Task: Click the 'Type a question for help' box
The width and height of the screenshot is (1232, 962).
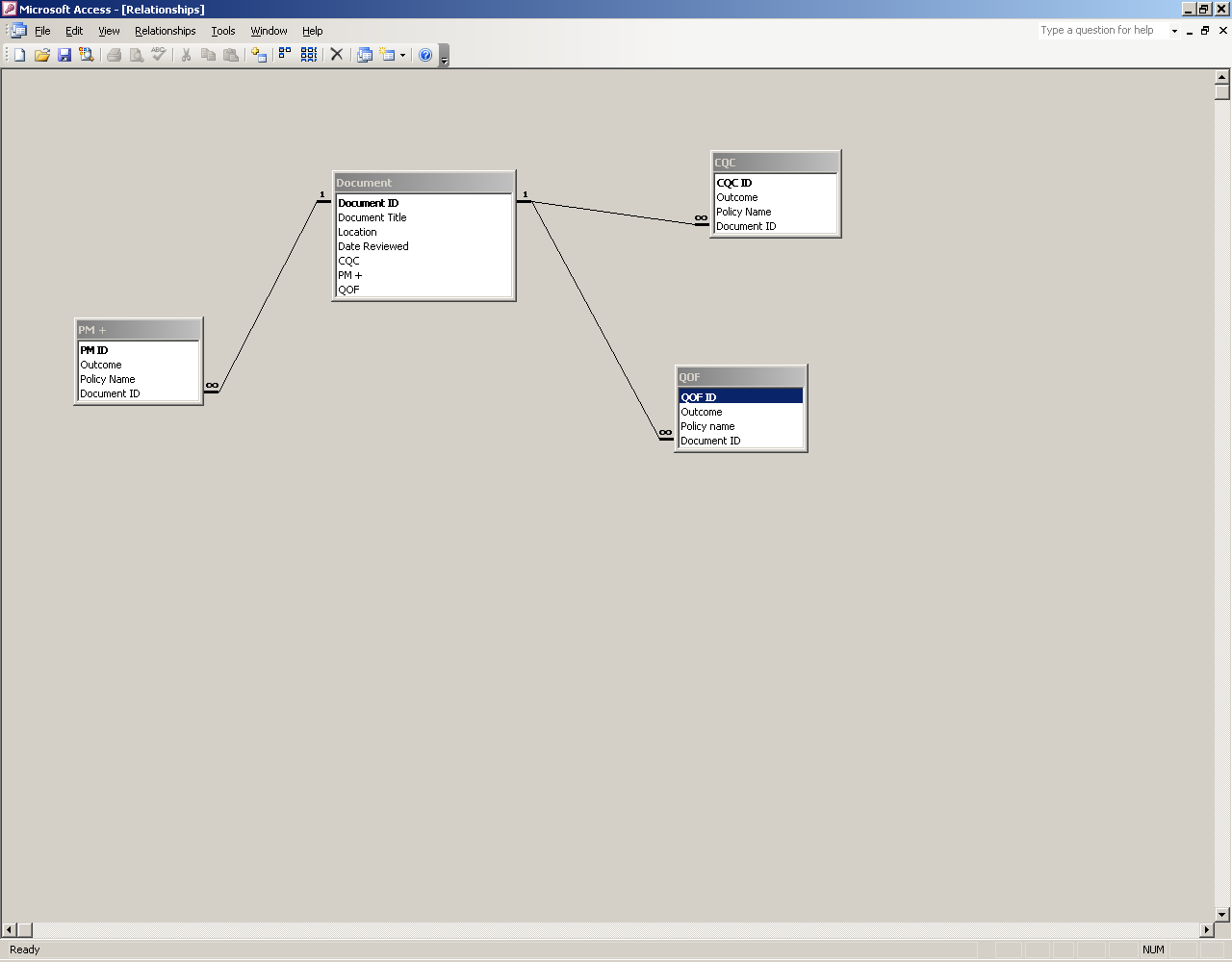Action: pyautogui.click(x=1103, y=31)
